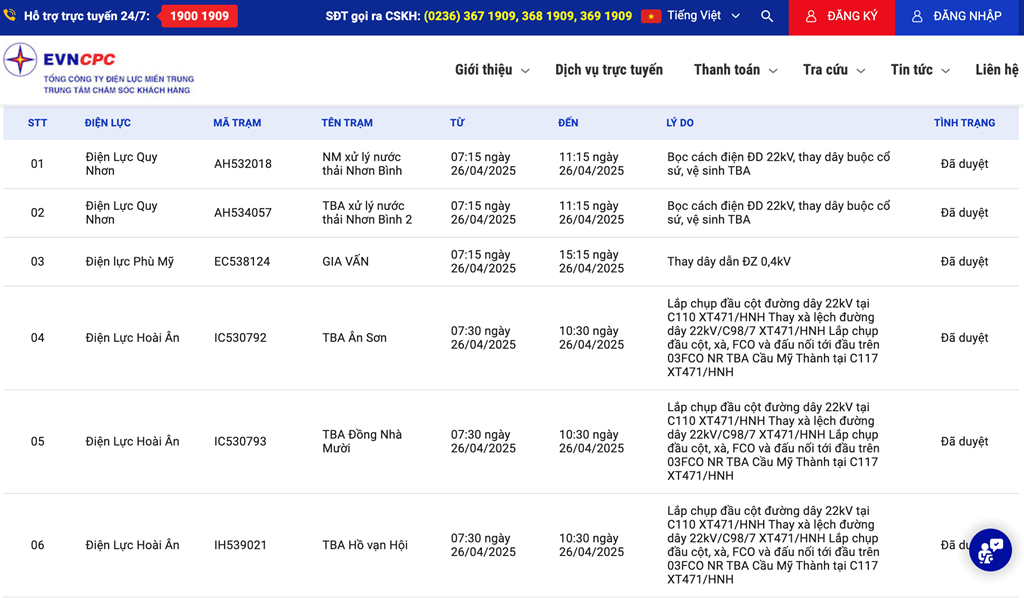Screen dimensions: 1024x598
Task: Click the CSKH phone numbers text
Action: (528, 16)
